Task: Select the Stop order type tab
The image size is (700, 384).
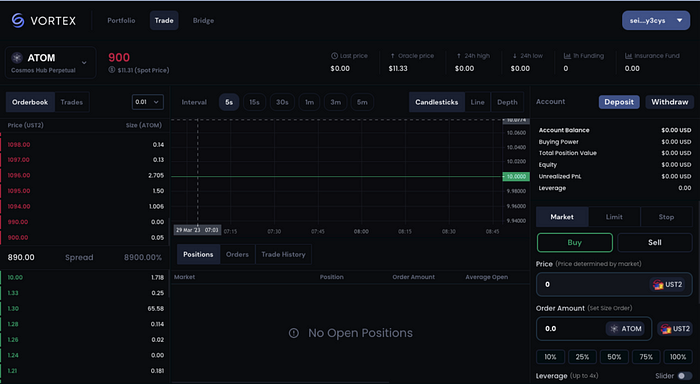Action: click(666, 217)
